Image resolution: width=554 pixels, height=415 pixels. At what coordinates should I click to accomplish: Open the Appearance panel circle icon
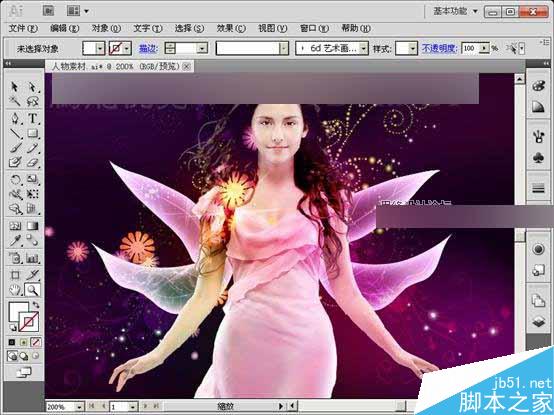(538, 249)
